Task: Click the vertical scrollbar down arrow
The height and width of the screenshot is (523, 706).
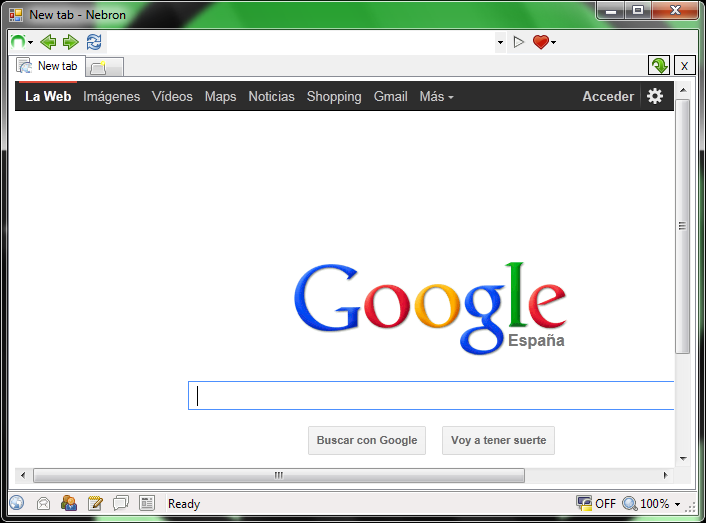Action: pos(683,459)
